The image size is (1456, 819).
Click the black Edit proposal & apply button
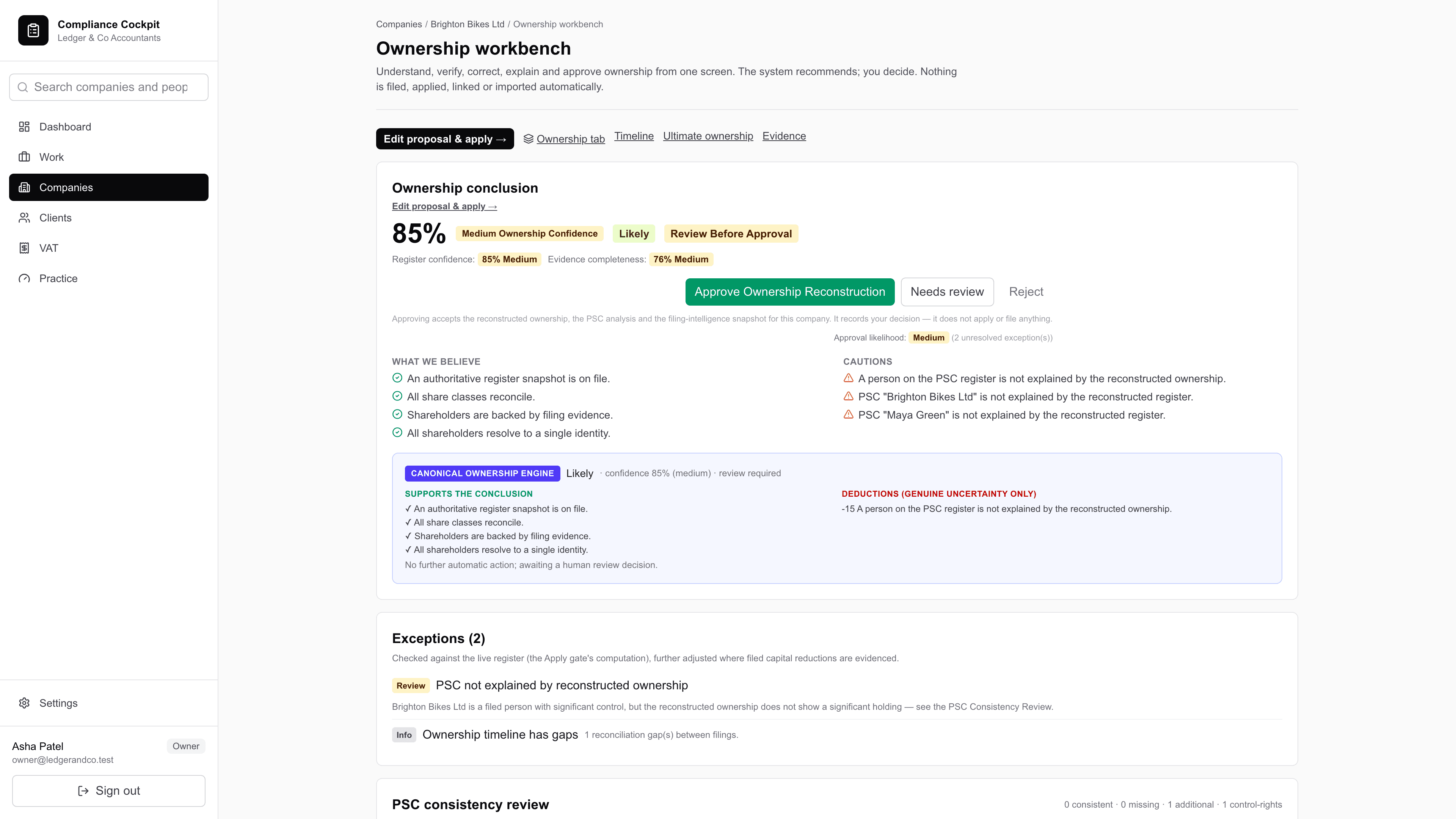(x=445, y=139)
